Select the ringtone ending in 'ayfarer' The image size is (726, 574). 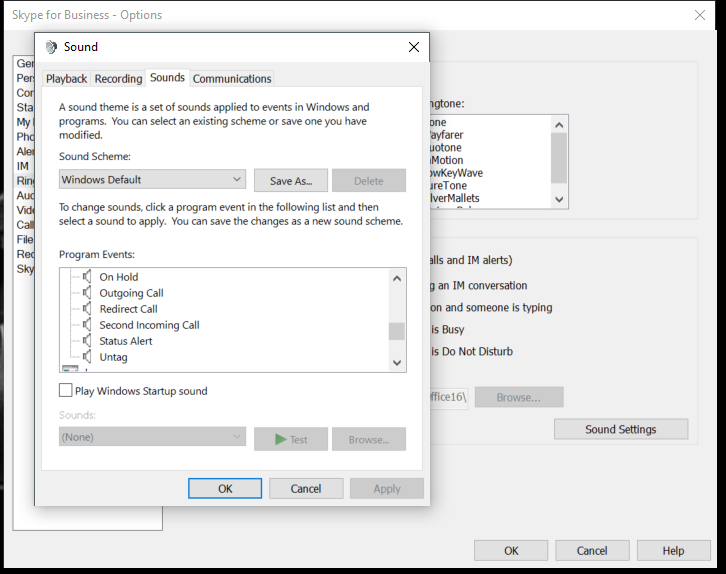(446, 135)
